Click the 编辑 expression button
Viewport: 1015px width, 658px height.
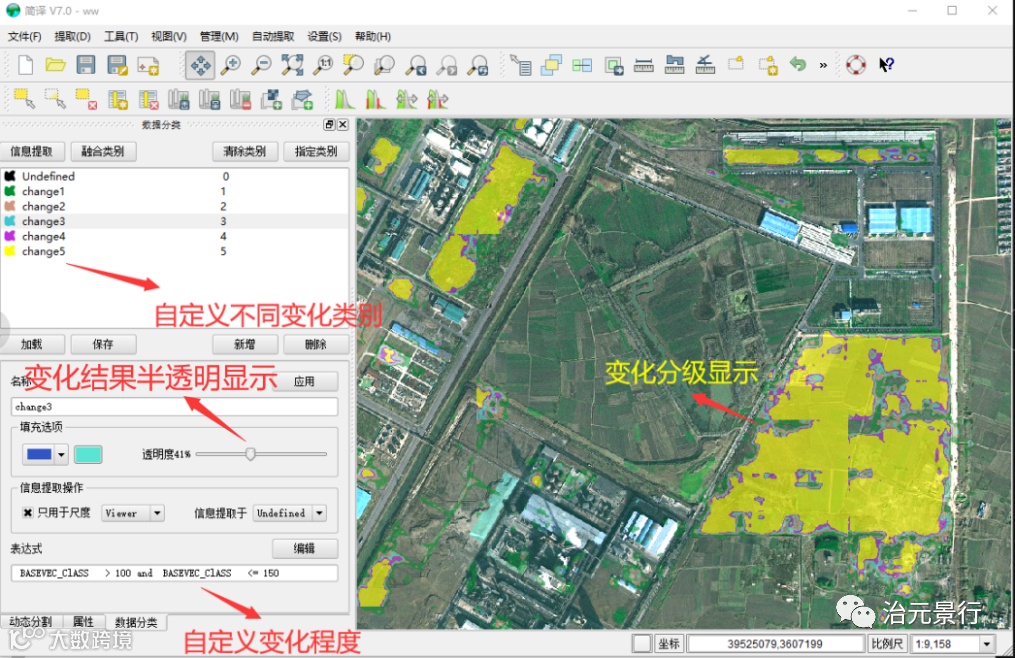pos(304,549)
